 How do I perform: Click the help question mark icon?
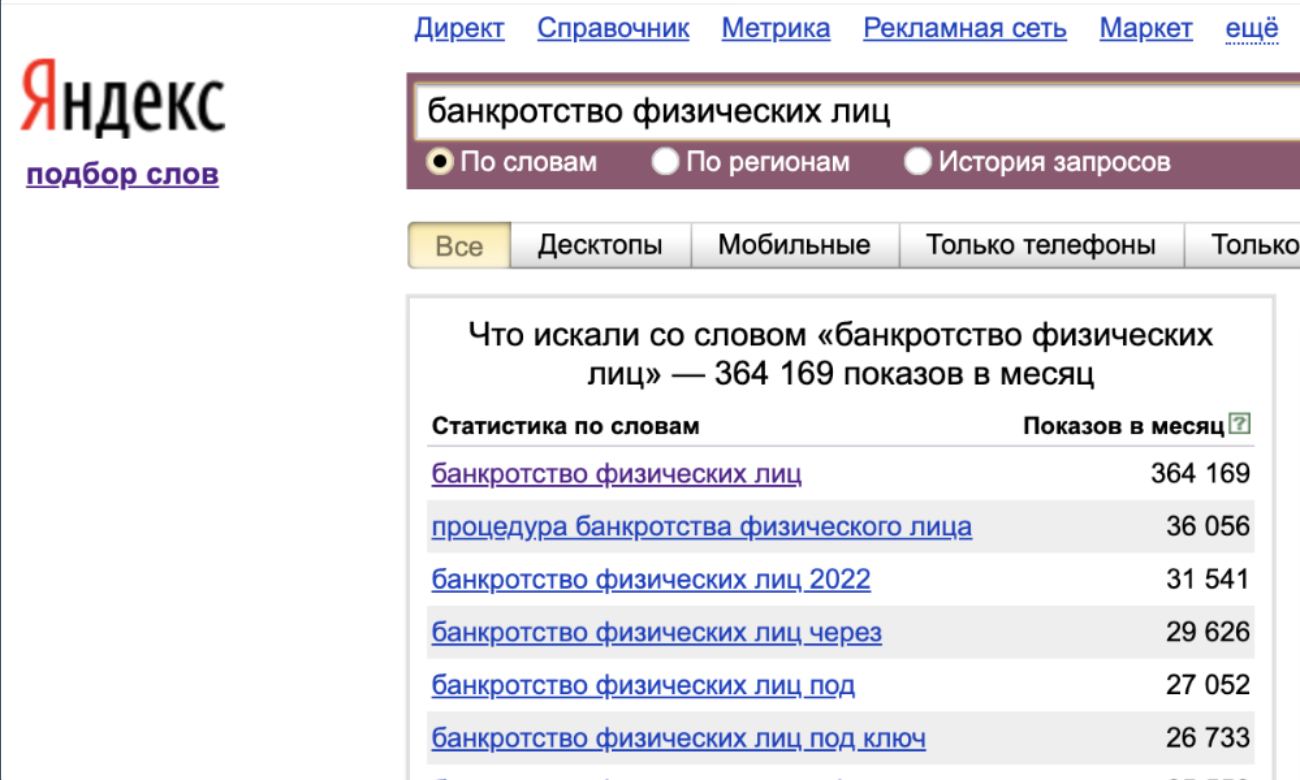point(1240,424)
